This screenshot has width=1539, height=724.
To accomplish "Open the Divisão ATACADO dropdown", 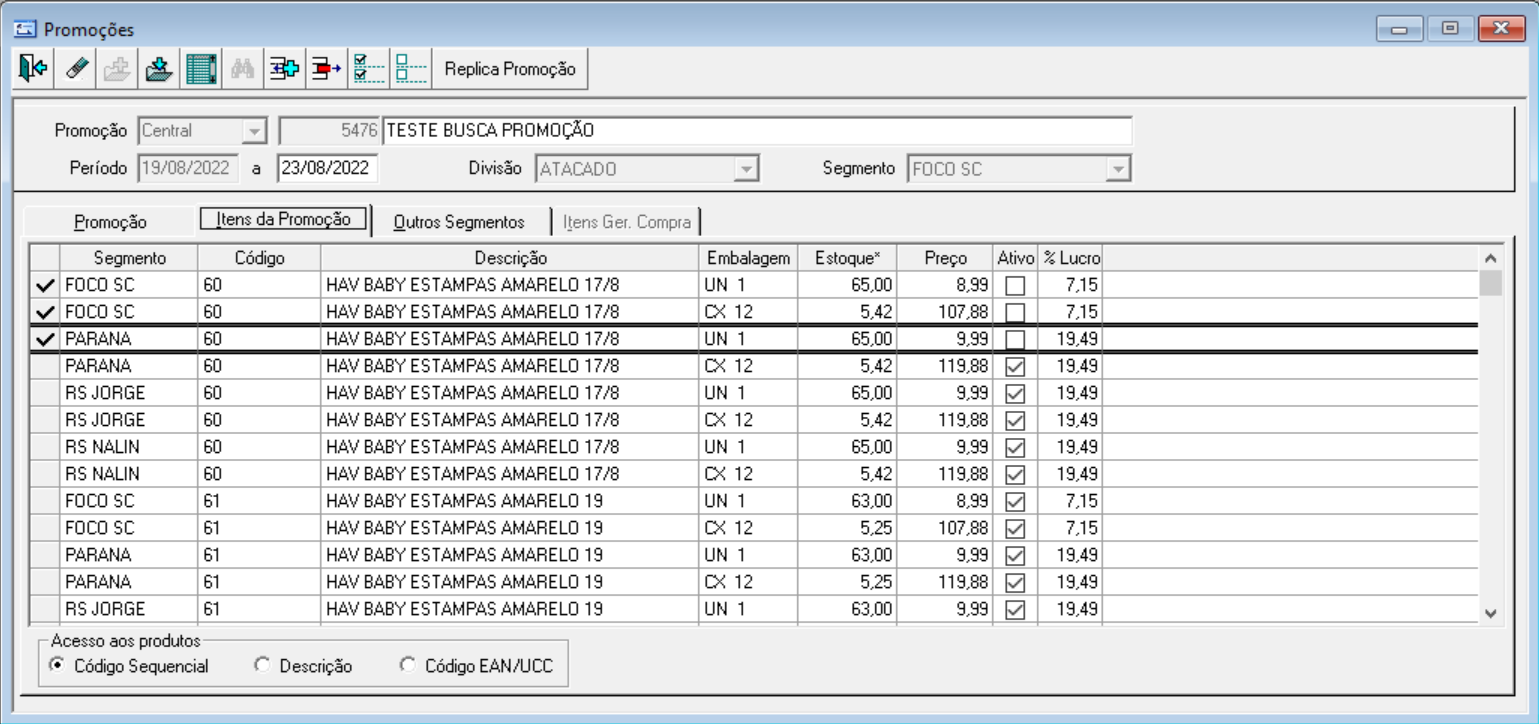I will [745, 169].
